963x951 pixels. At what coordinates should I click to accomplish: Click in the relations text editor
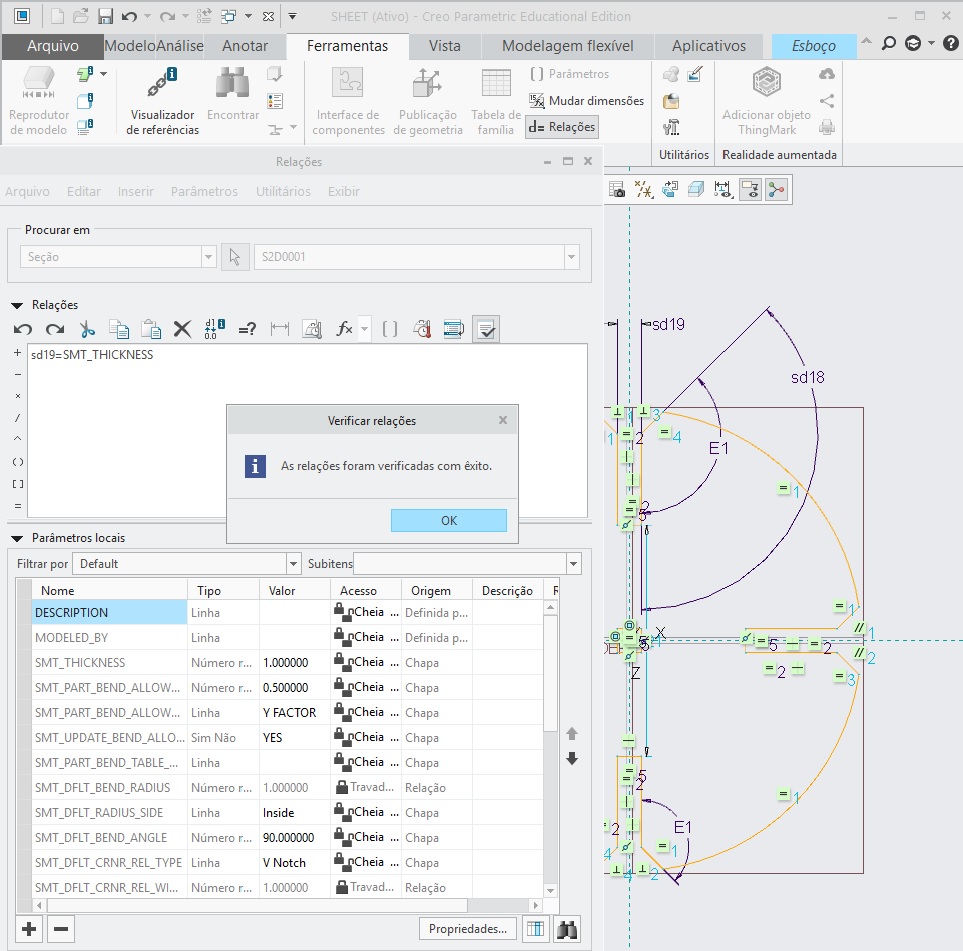tap(307, 430)
